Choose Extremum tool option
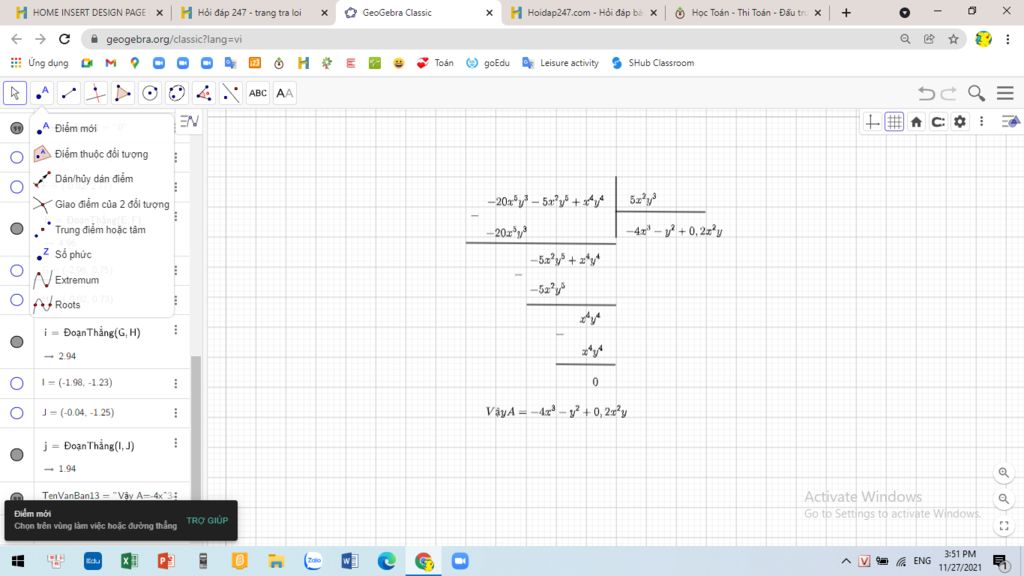The image size is (1024, 576). click(x=102, y=280)
